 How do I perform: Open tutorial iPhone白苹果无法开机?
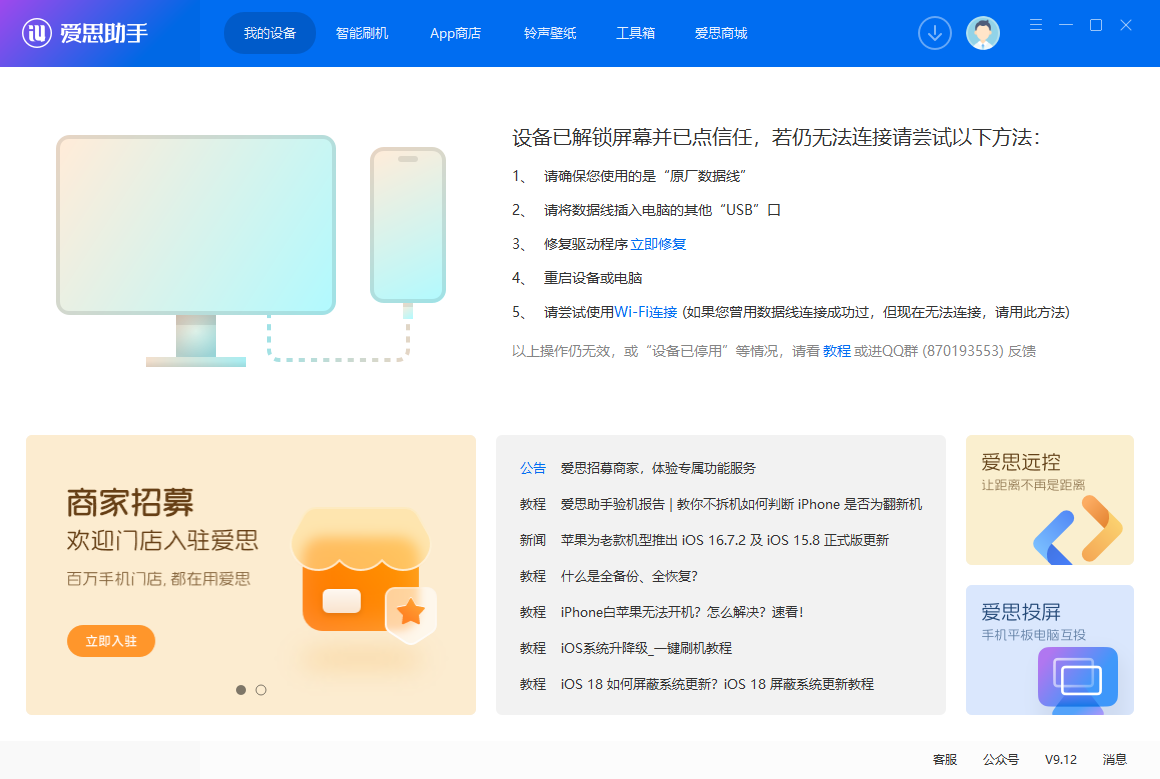(x=681, y=612)
